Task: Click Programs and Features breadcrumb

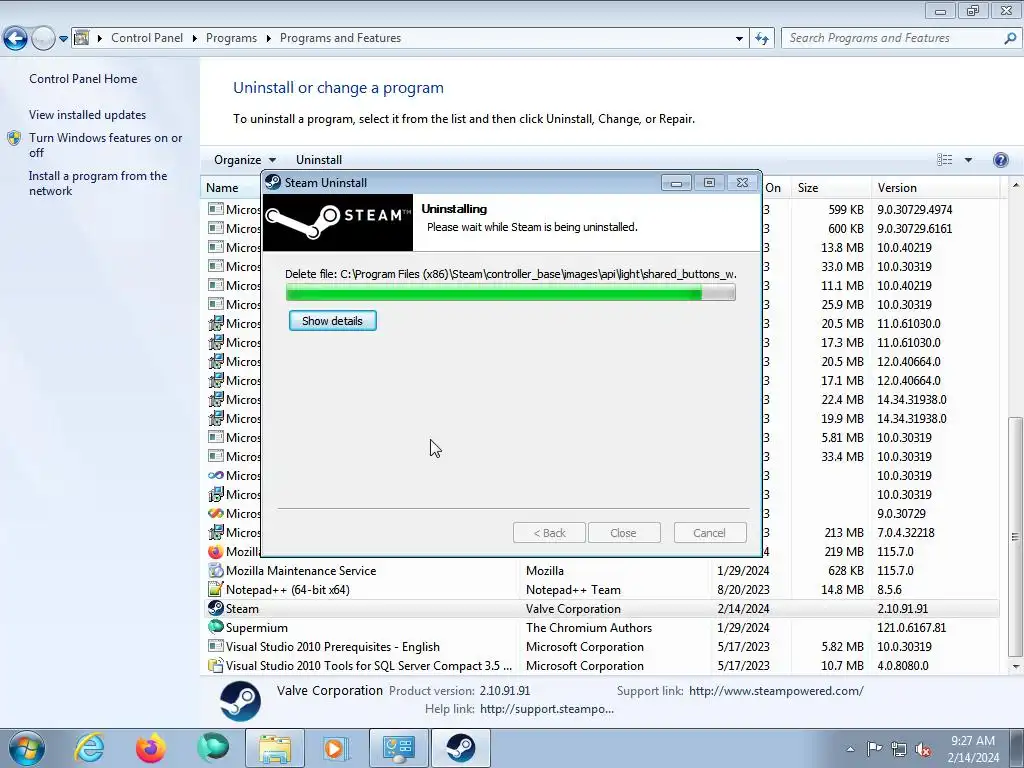Action: pos(340,38)
